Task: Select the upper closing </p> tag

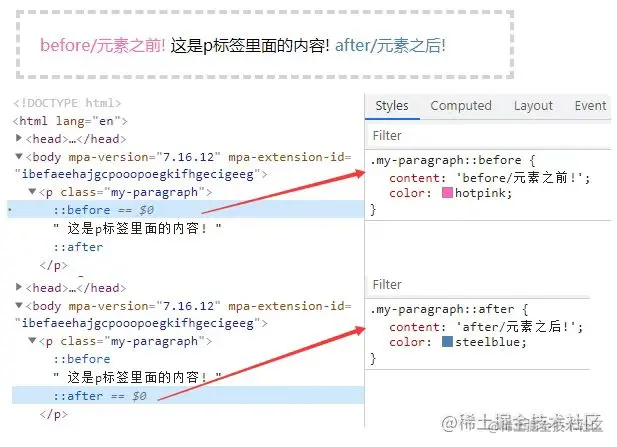Action: 54,265
